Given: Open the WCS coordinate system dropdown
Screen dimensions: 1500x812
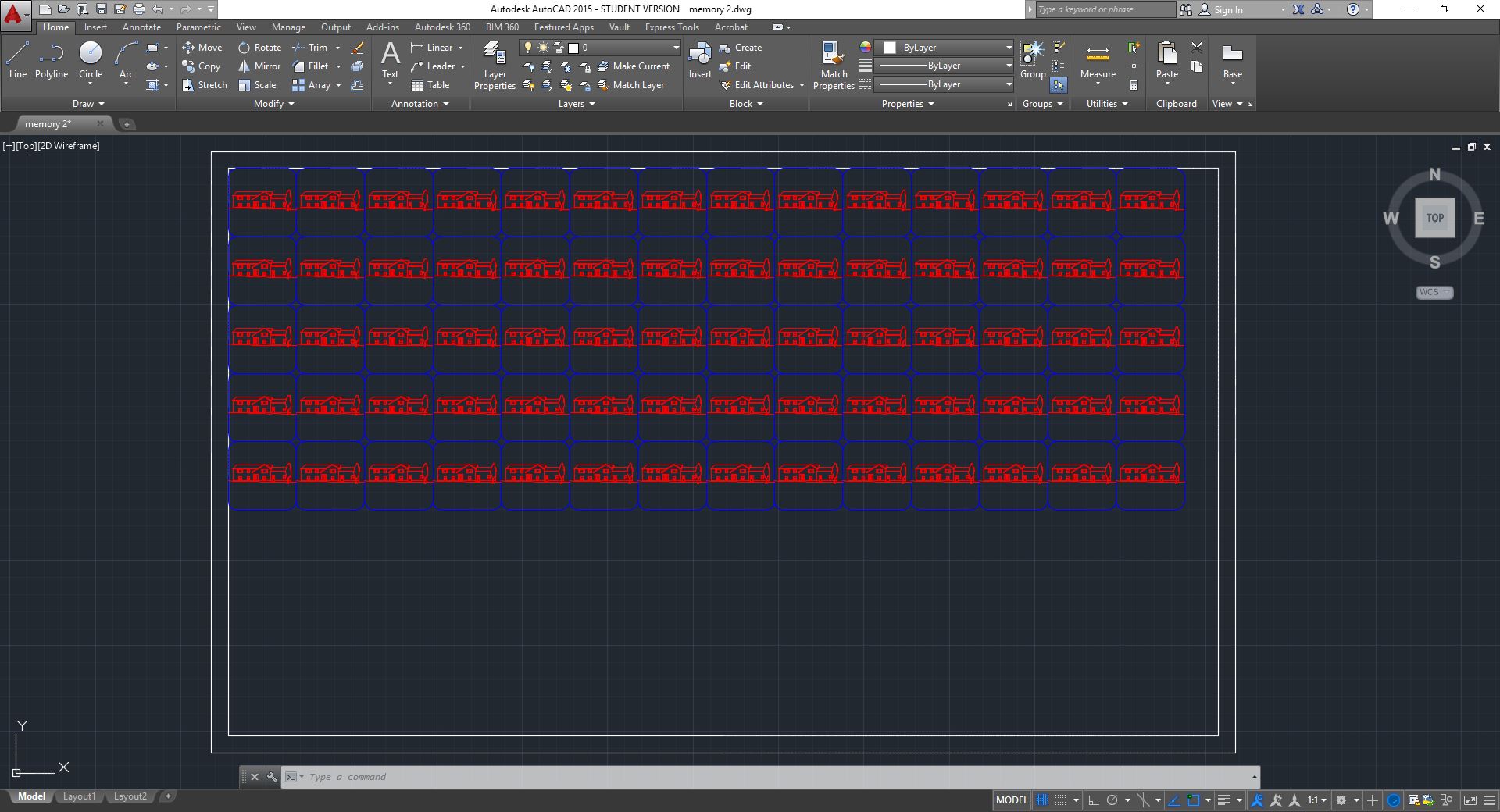Looking at the screenshot, I should [x=1434, y=292].
